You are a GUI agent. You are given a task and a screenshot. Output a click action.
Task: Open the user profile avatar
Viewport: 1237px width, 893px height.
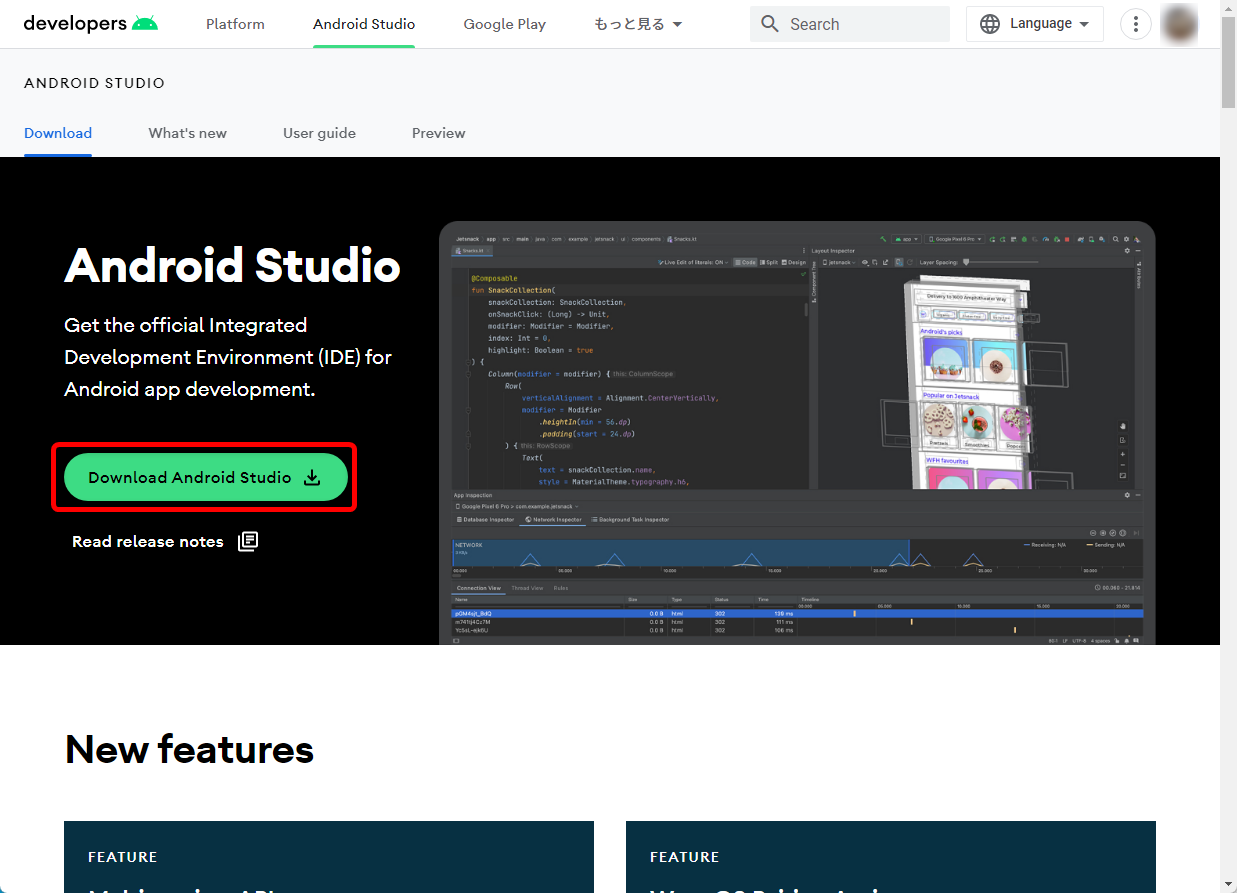[x=1179, y=24]
